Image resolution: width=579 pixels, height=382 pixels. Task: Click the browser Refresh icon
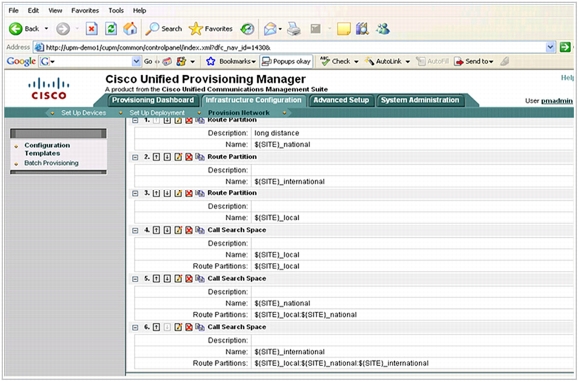(x=111, y=28)
